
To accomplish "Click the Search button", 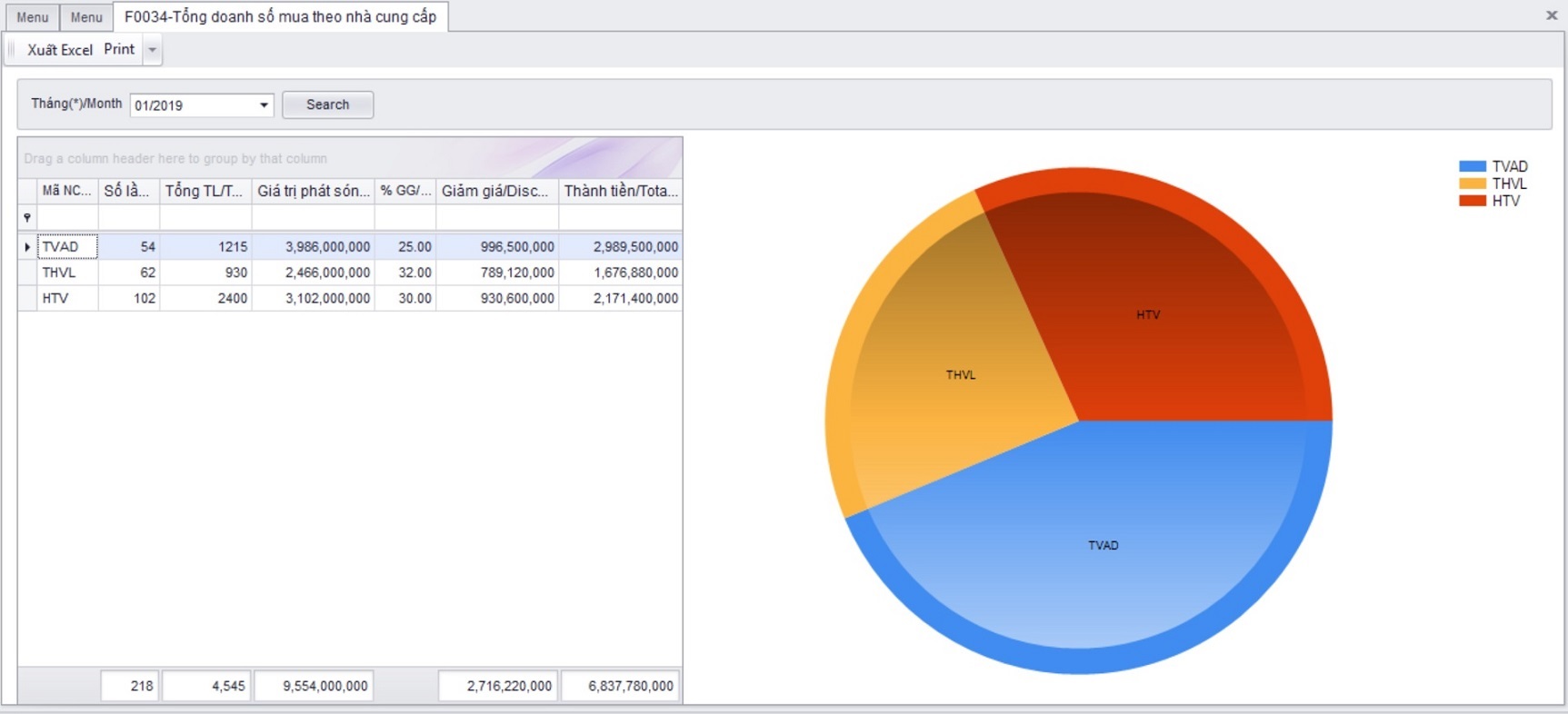I will 327,104.
